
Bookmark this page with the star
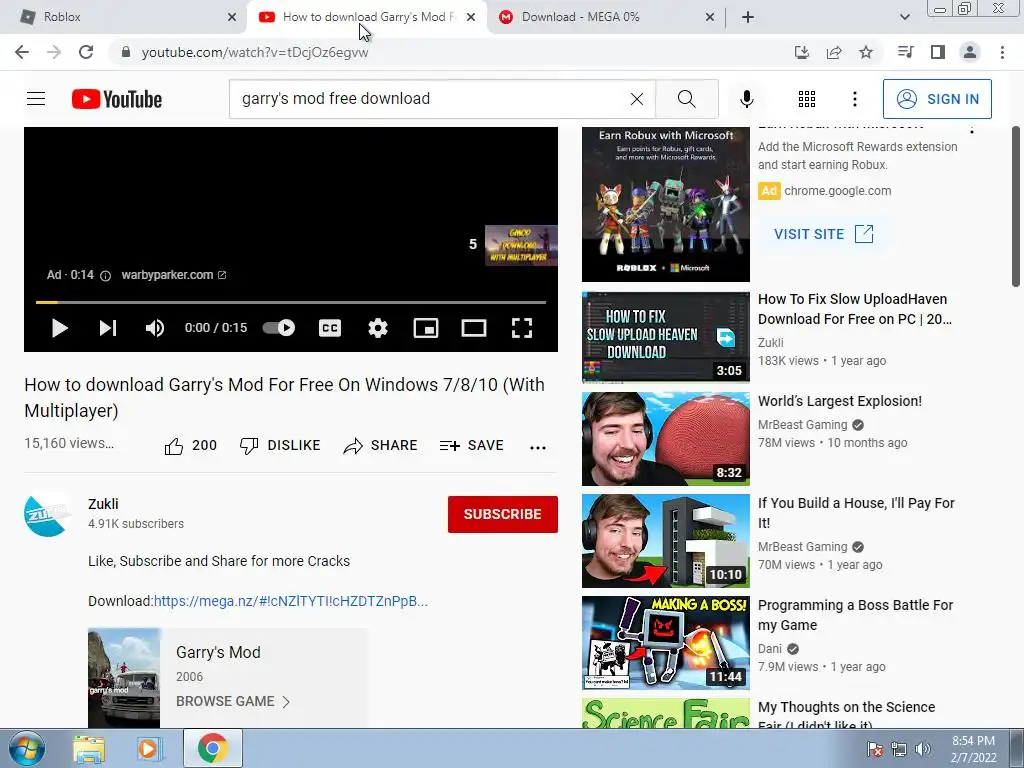click(866, 52)
